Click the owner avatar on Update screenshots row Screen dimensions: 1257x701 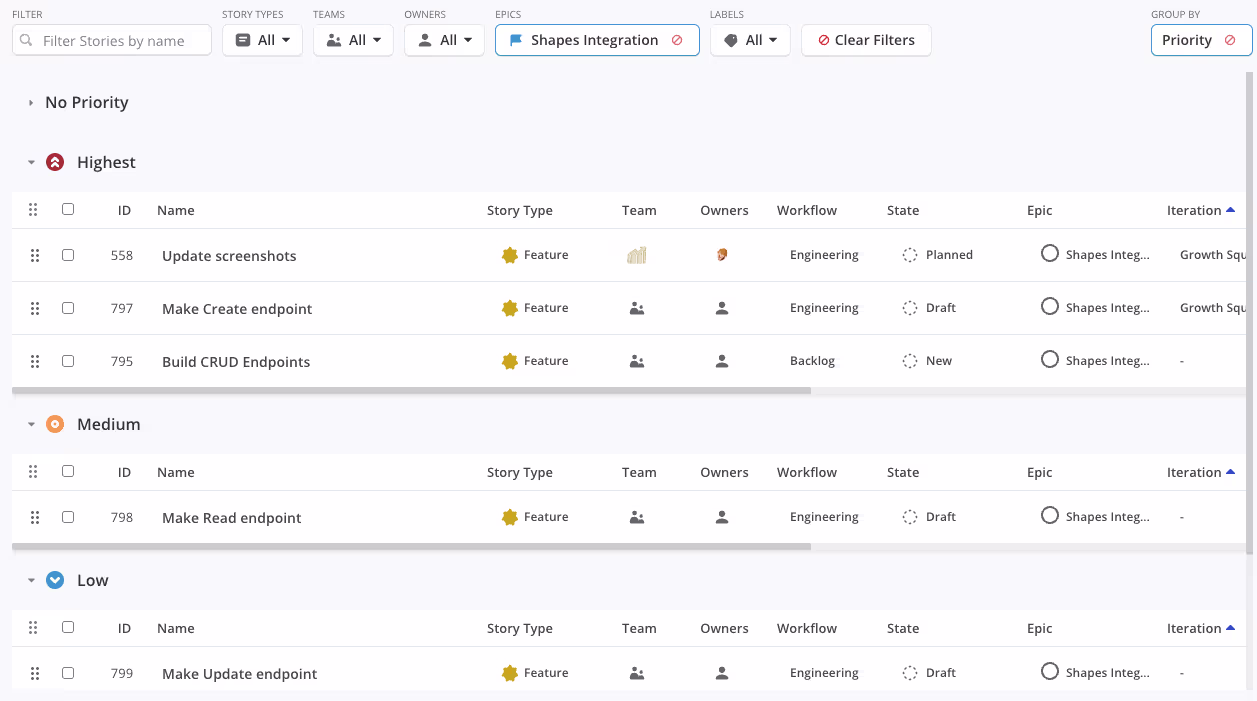coord(722,255)
